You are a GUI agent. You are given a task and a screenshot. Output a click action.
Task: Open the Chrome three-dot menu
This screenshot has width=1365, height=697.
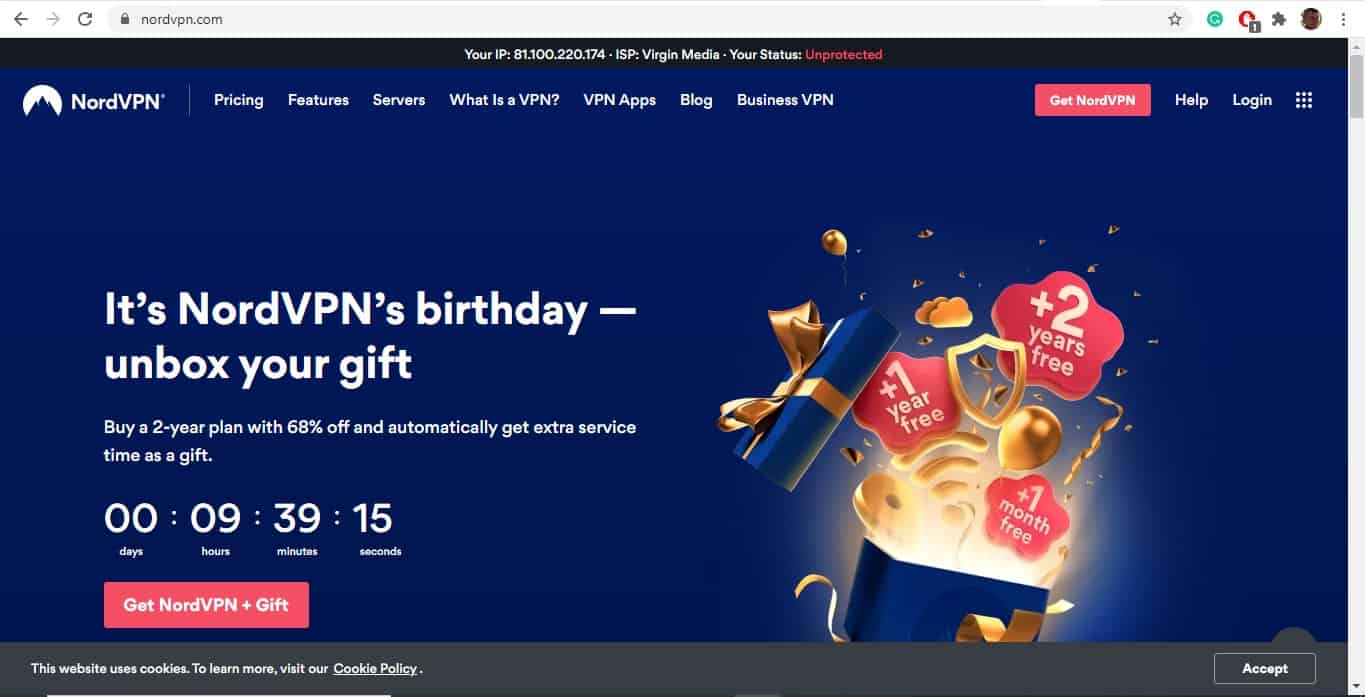tap(1343, 19)
